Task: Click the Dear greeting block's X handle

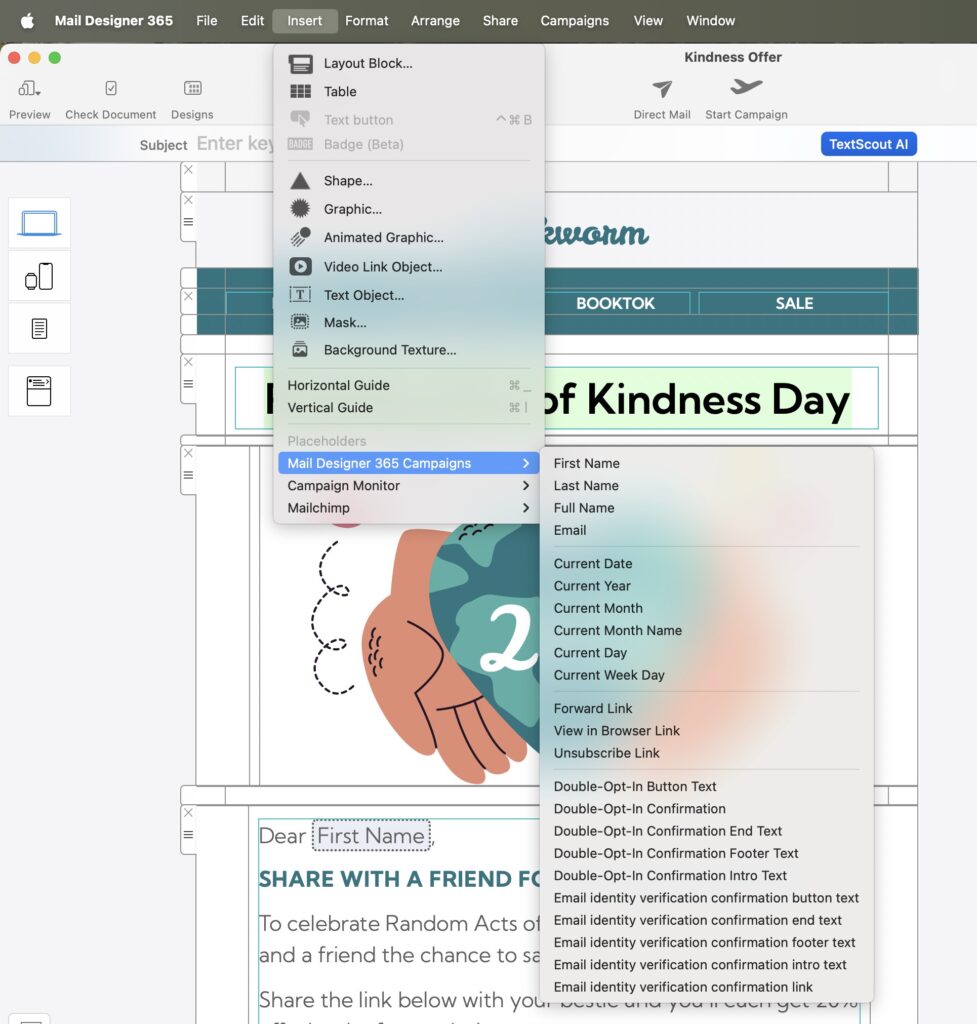Action: [x=188, y=813]
